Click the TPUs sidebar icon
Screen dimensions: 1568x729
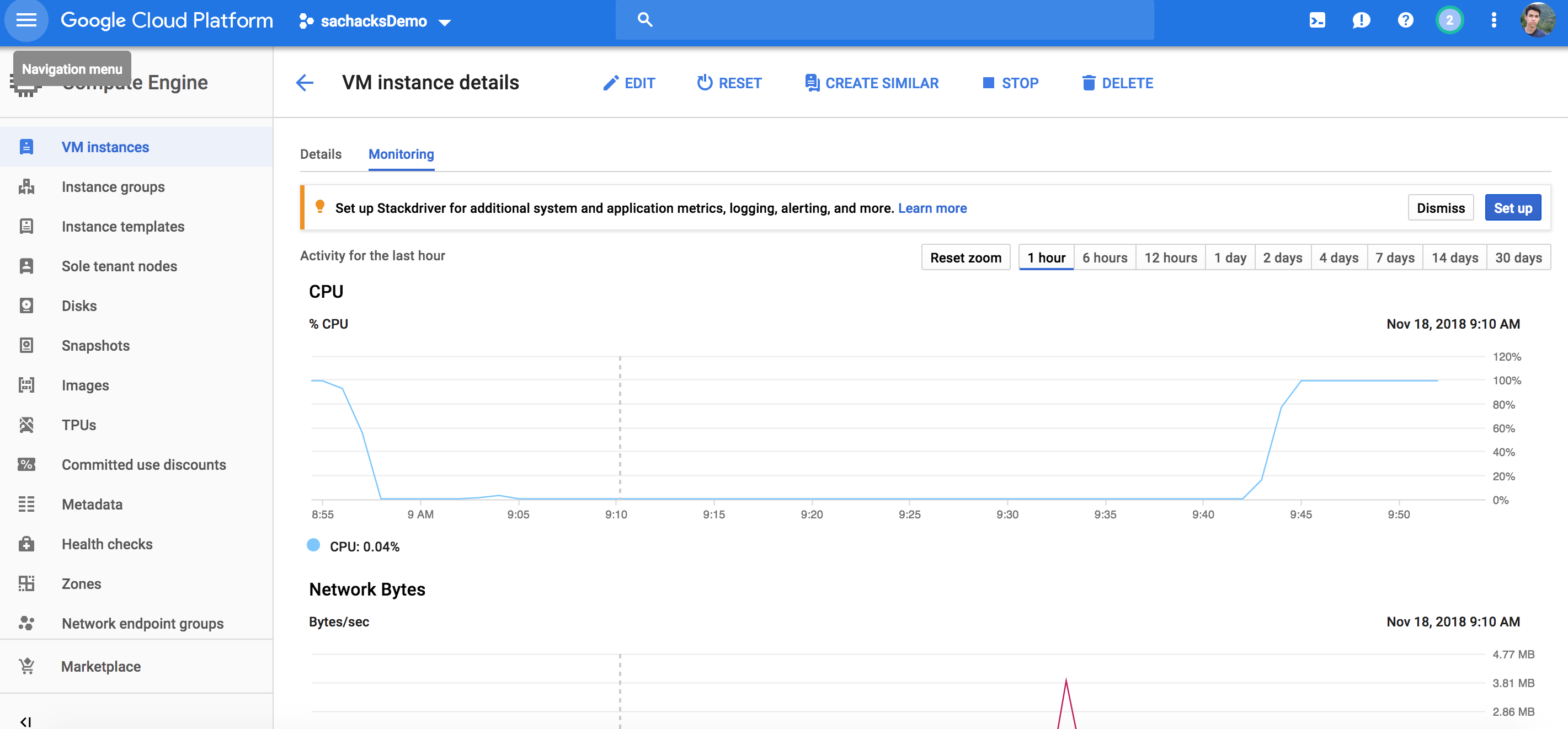pyautogui.click(x=26, y=425)
